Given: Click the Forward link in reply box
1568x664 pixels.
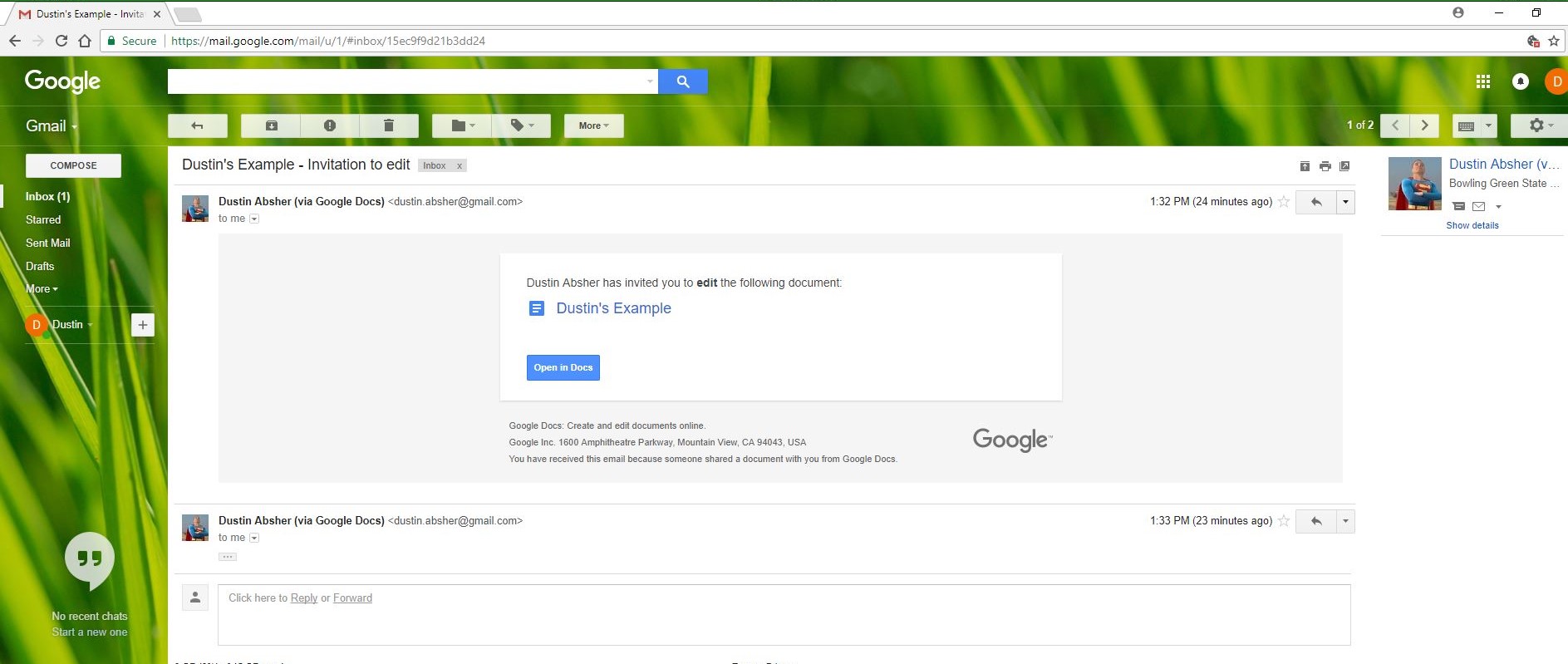Looking at the screenshot, I should [x=352, y=598].
